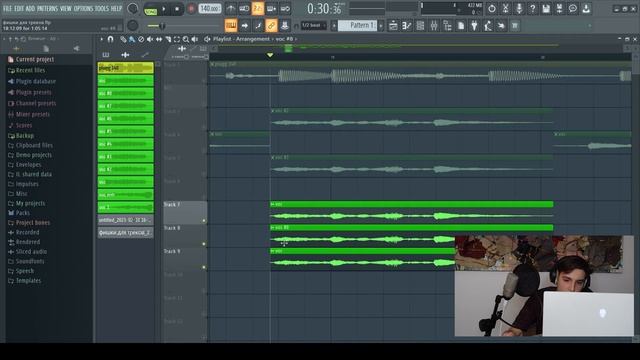Select the playlist Paint brush tool
The height and width of the screenshot is (360, 640).
(132, 39)
